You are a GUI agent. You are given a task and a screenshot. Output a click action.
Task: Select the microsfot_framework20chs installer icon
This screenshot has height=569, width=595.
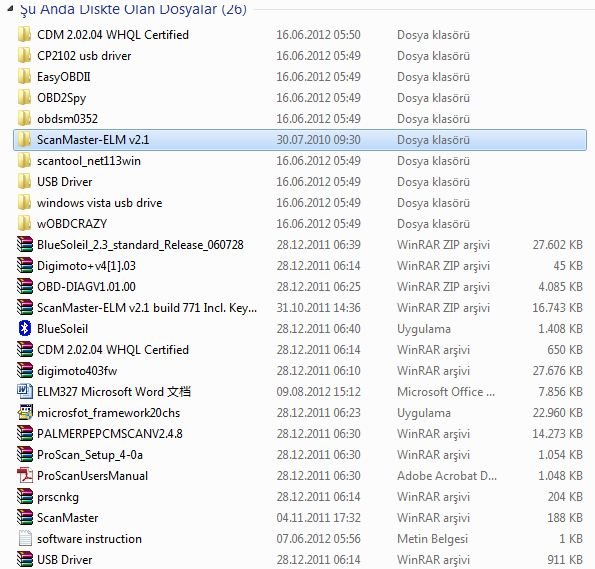(25, 412)
